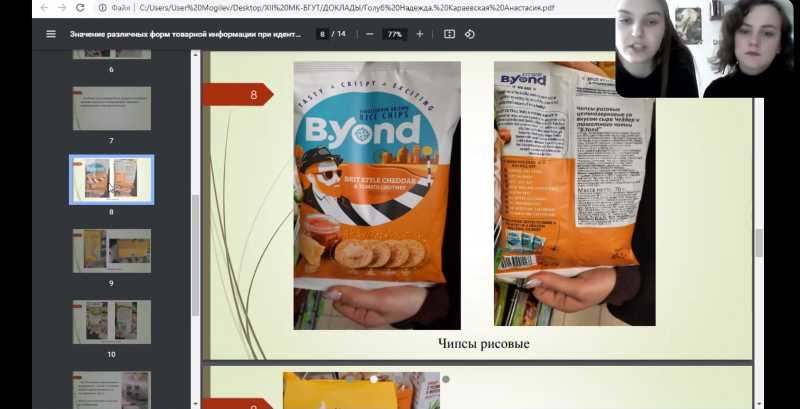Click the left webcam participant video
Screen dimensions: 800x409
pyautogui.click(x=657, y=49)
